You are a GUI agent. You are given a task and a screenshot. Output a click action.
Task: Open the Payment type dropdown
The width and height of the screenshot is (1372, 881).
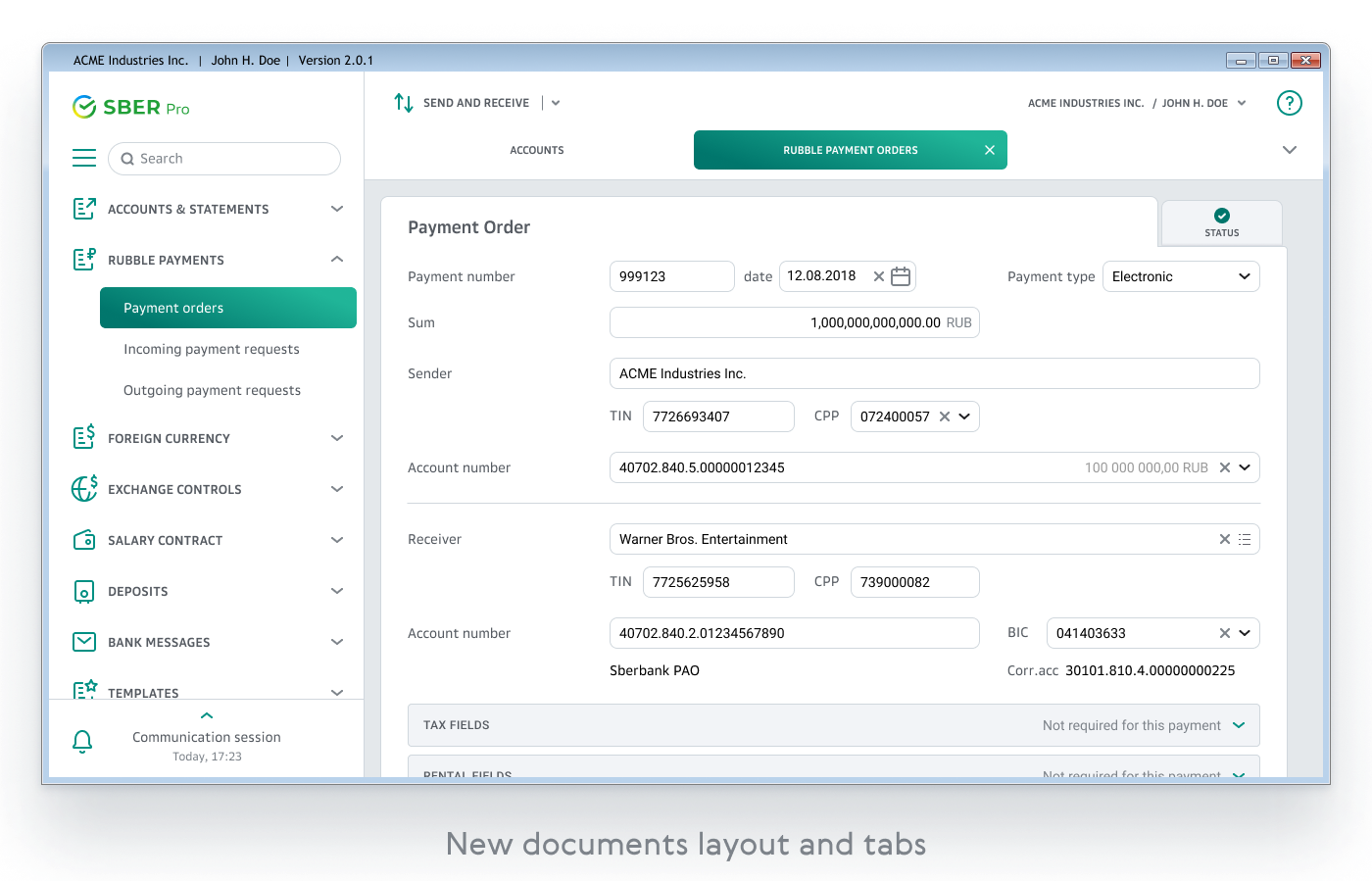coord(1180,276)
